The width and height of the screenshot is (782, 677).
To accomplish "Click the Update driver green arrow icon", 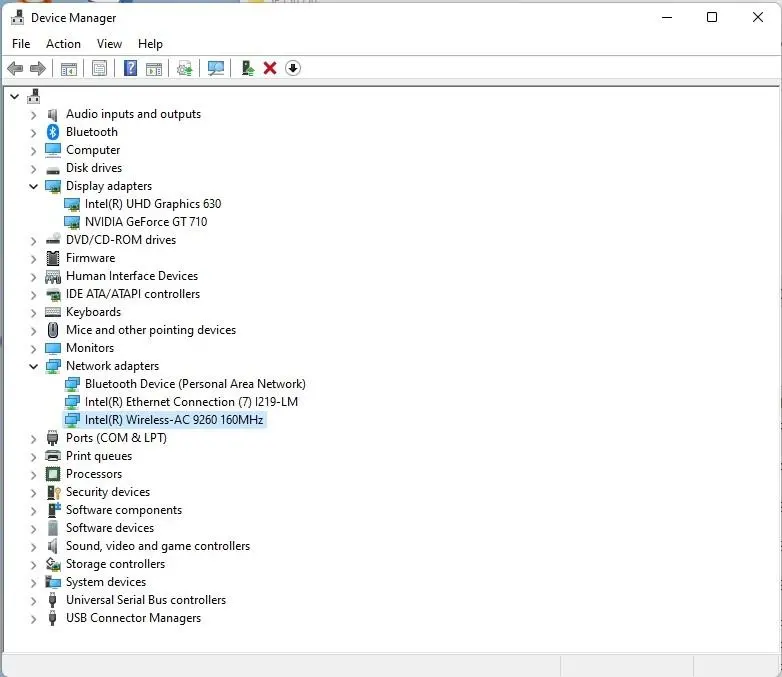I will 247,68.
